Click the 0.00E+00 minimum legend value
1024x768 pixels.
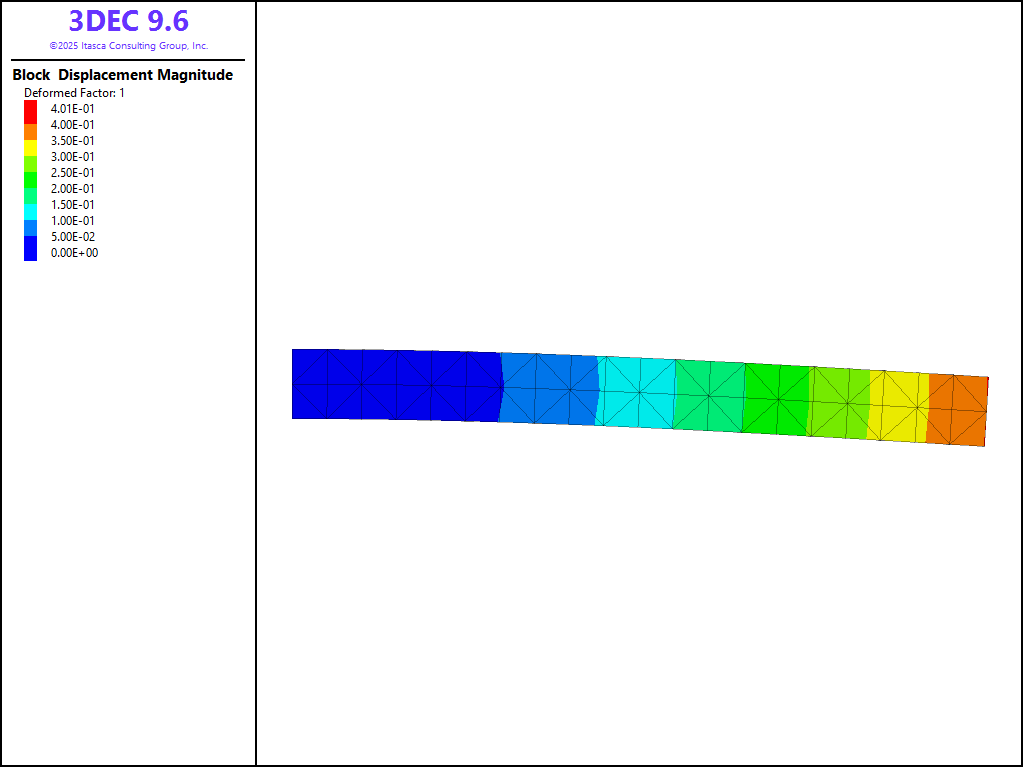point(74,253)
